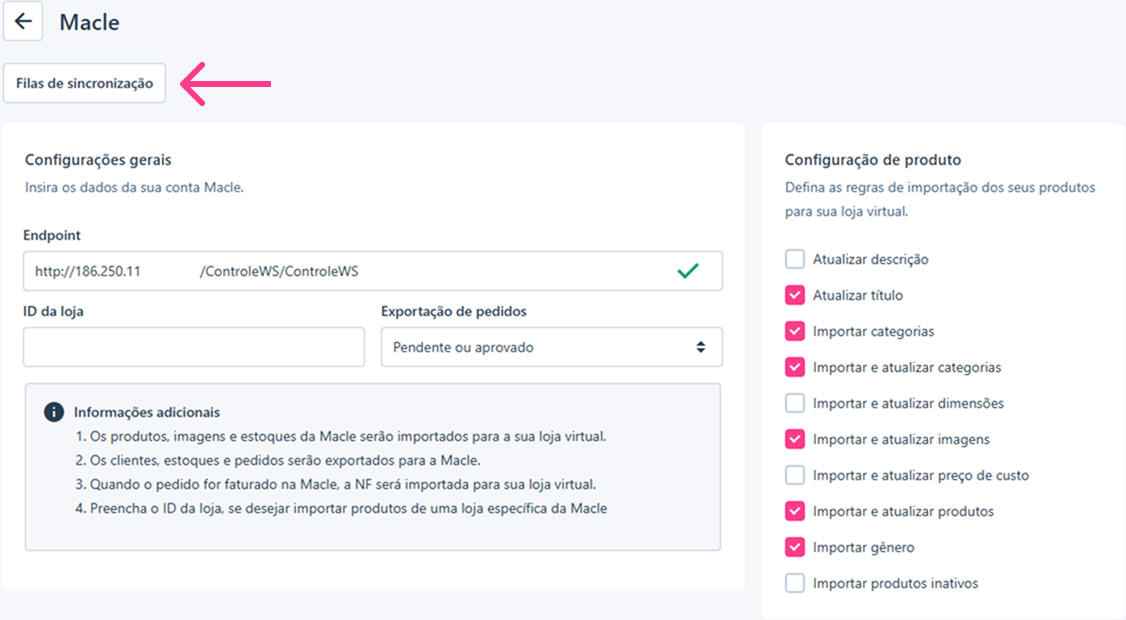Enable Importar produtos inativos
Screen dimensions: 1126x620
tap(795, 583)
